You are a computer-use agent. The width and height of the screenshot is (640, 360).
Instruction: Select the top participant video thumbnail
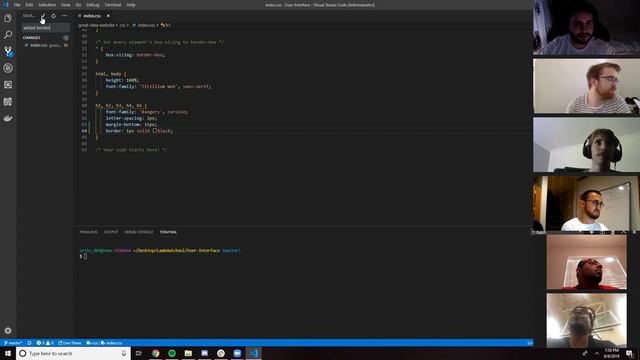click(587, 27)
